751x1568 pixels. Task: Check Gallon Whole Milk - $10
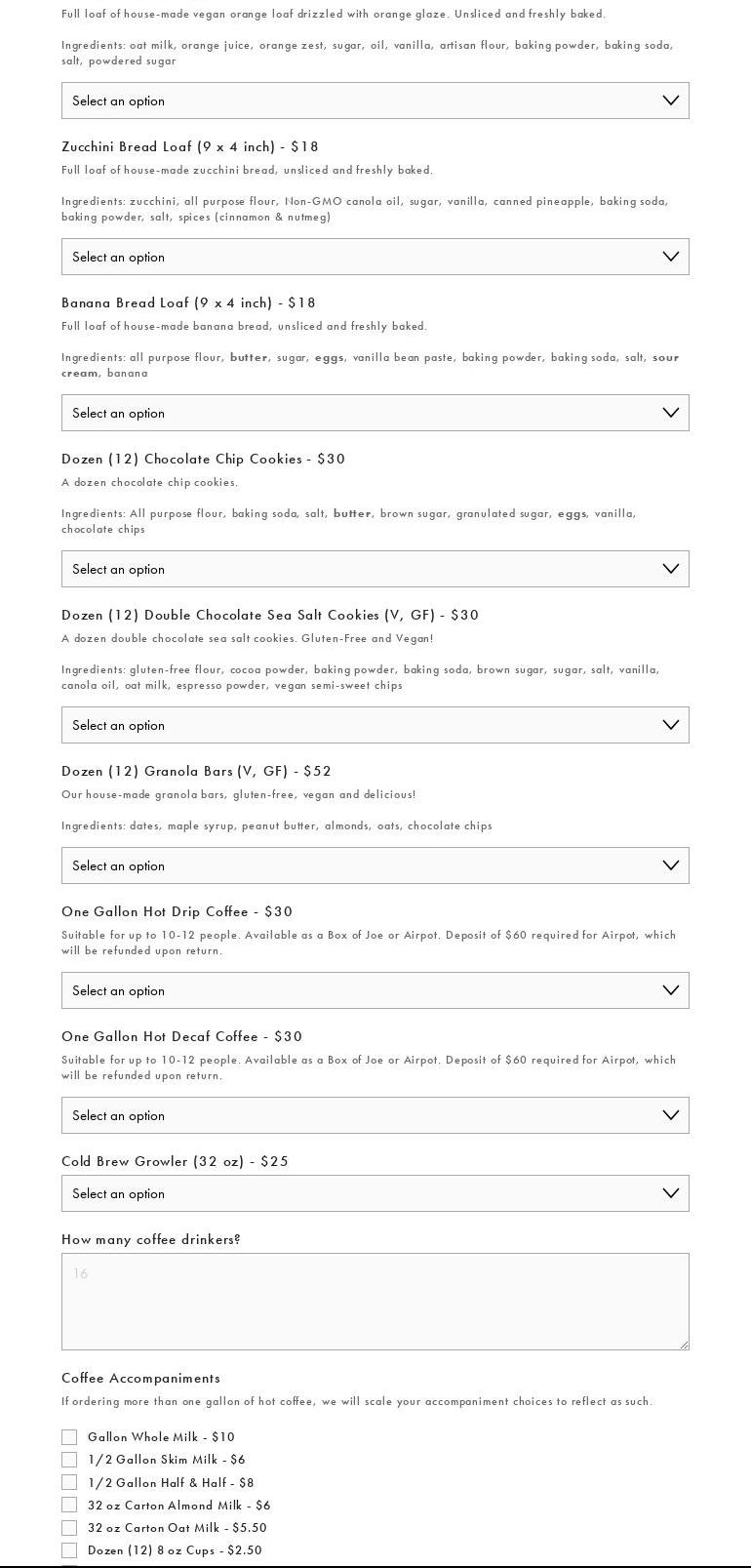pos(69,1437)
